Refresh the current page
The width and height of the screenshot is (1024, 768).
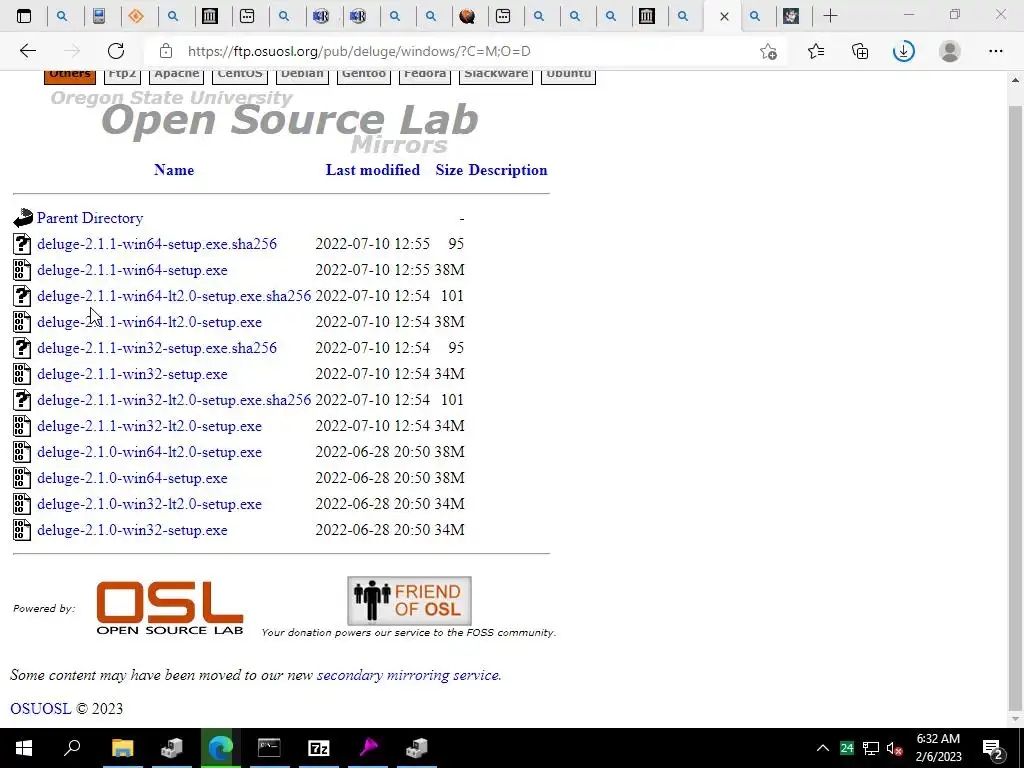116,51
